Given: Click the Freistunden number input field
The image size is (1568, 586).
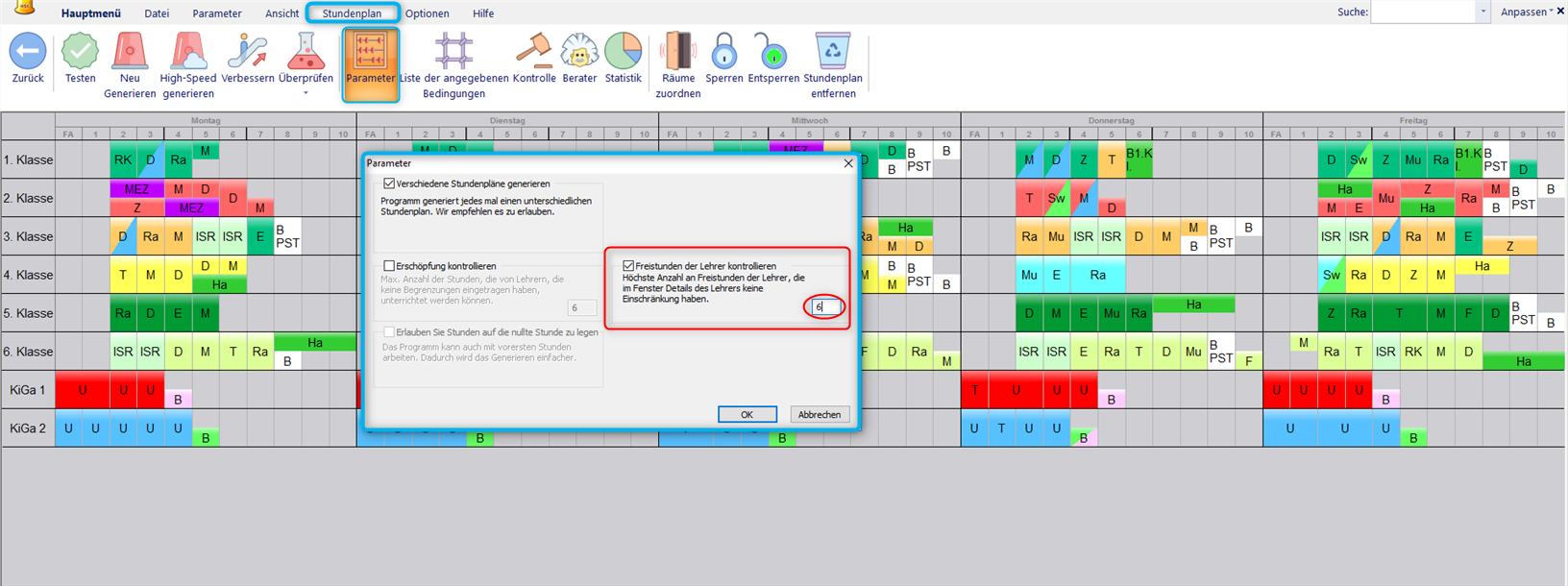Looking at the screenshot, I should point(825,307).
